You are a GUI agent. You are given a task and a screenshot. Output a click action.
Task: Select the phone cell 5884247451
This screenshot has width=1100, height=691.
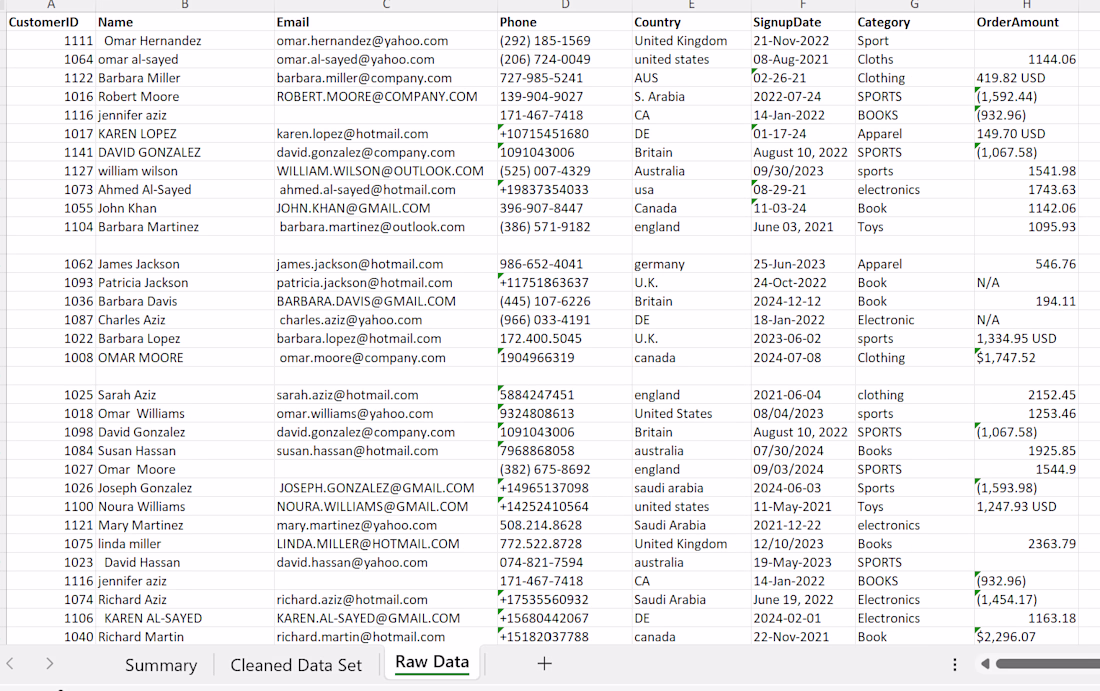tap(565, 394)
